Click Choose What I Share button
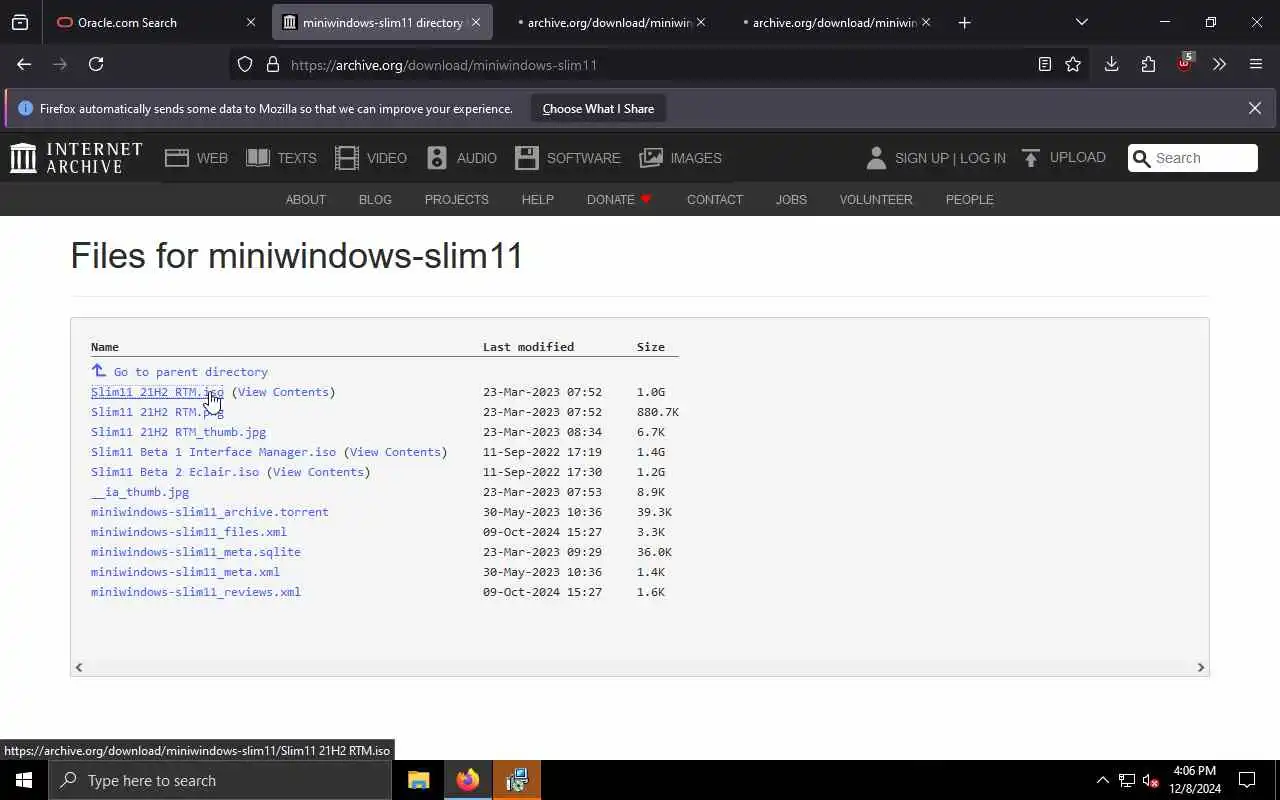The image size is (1280, 800). [x=598, y=108]
